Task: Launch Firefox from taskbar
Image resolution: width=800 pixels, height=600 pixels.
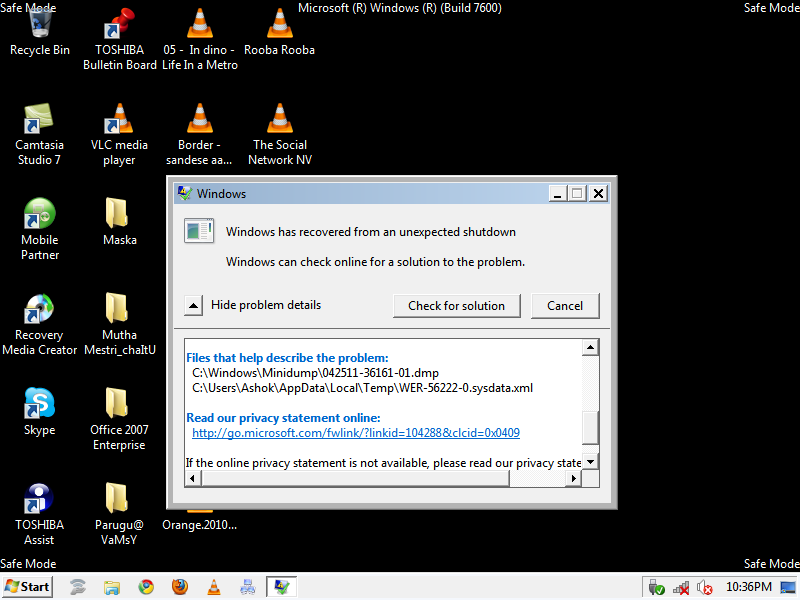Action: click(x=180, y=587)
